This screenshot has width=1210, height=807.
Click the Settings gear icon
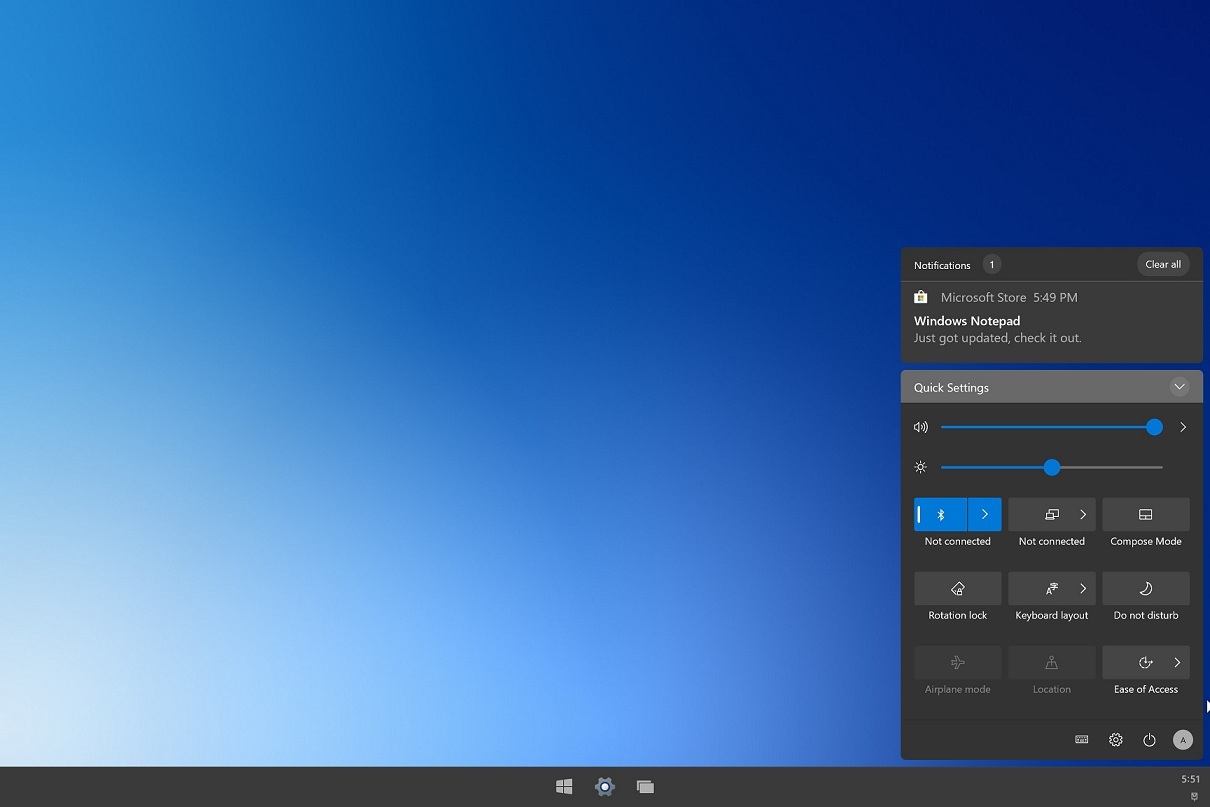(1115, 739)
